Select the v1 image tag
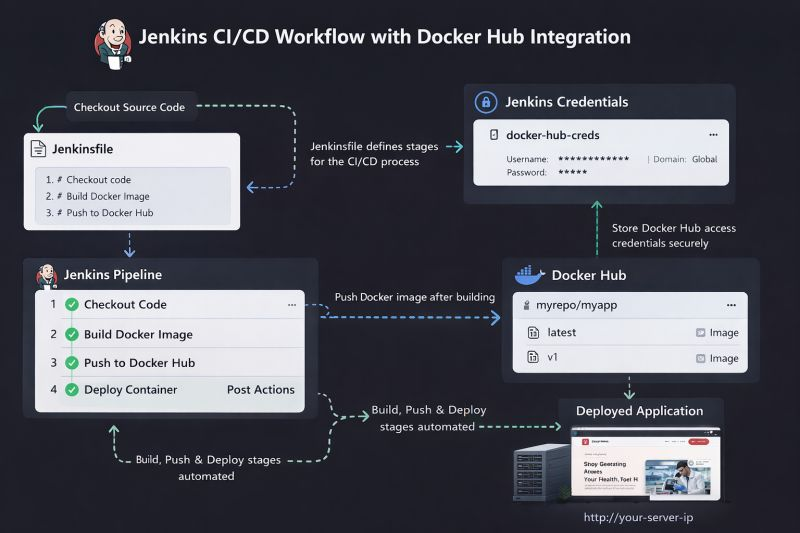Image resolution: width=800 pixels, height=533 pixels. tap(553, 357)
